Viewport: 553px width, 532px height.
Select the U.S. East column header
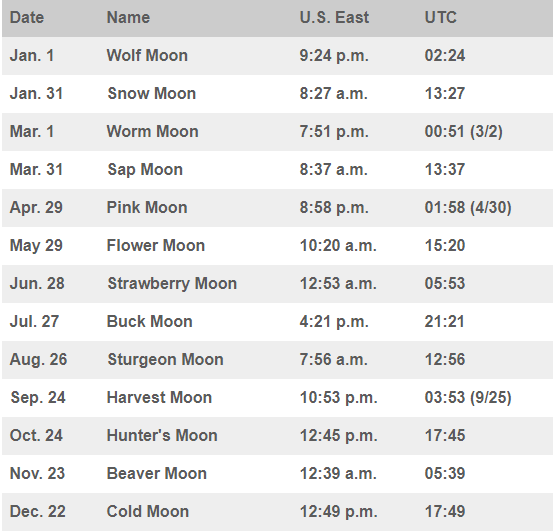334,18
